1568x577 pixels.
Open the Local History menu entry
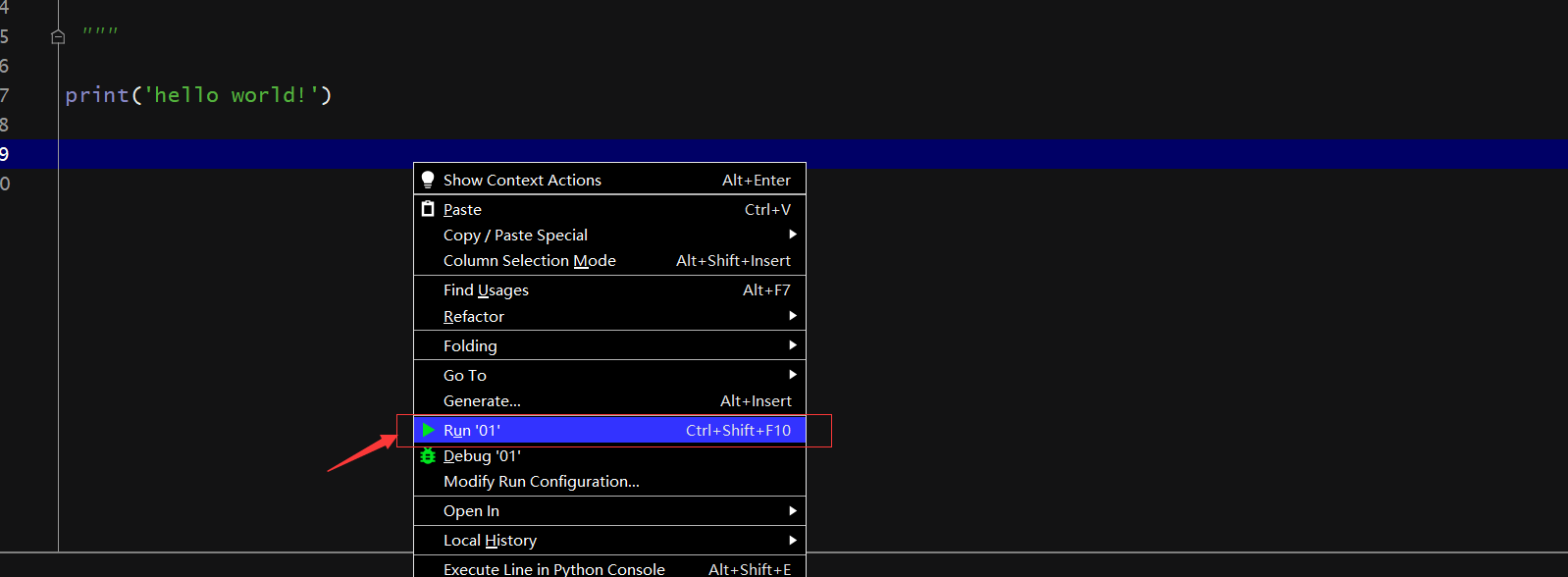[x=609, y=540]
